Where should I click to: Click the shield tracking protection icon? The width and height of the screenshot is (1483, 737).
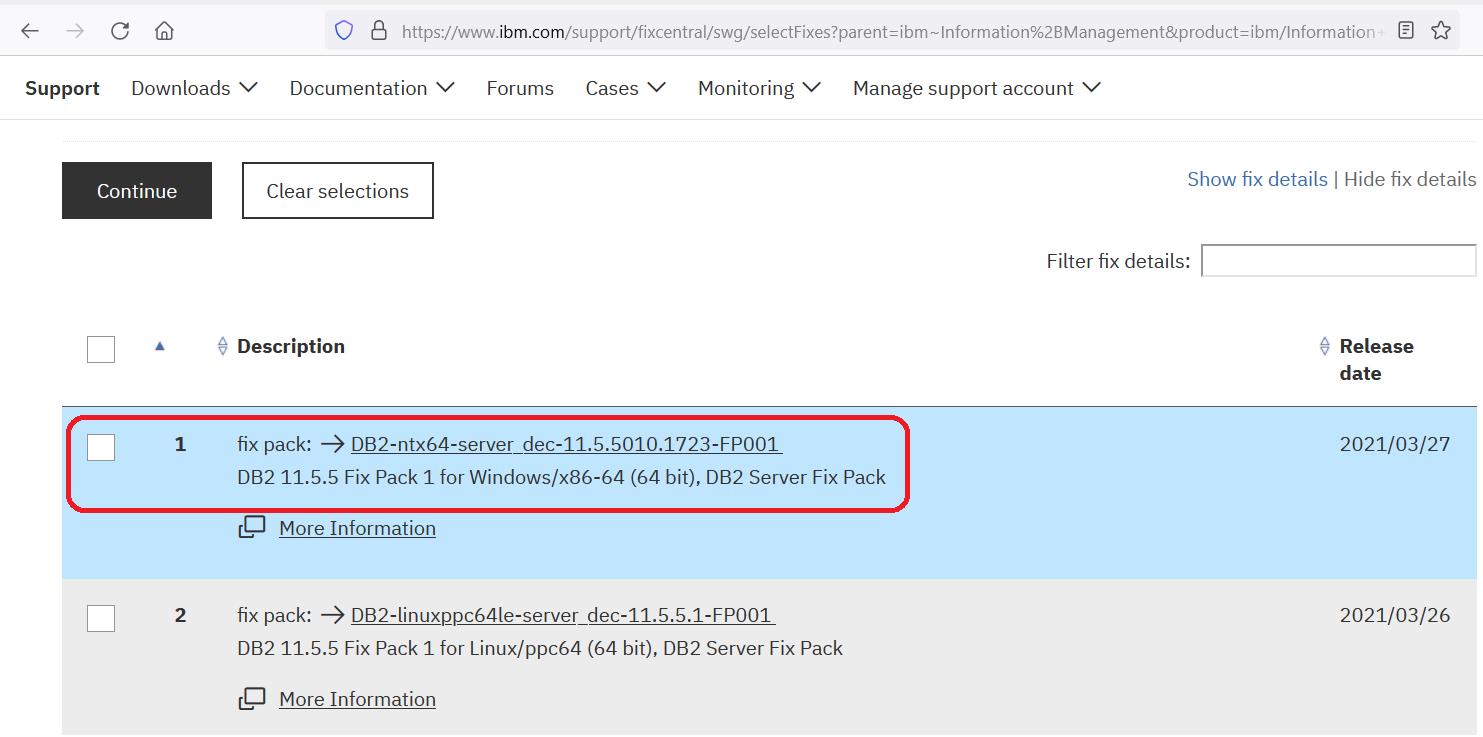344,31
